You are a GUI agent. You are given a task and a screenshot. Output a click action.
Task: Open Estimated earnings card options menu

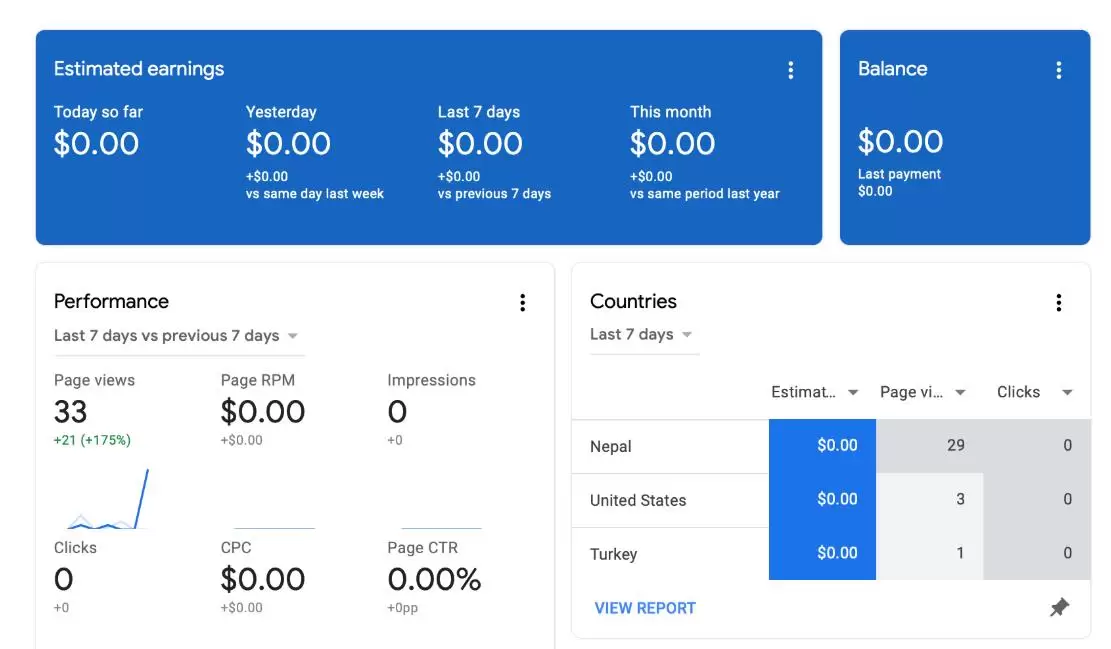[x=791, y=70]
